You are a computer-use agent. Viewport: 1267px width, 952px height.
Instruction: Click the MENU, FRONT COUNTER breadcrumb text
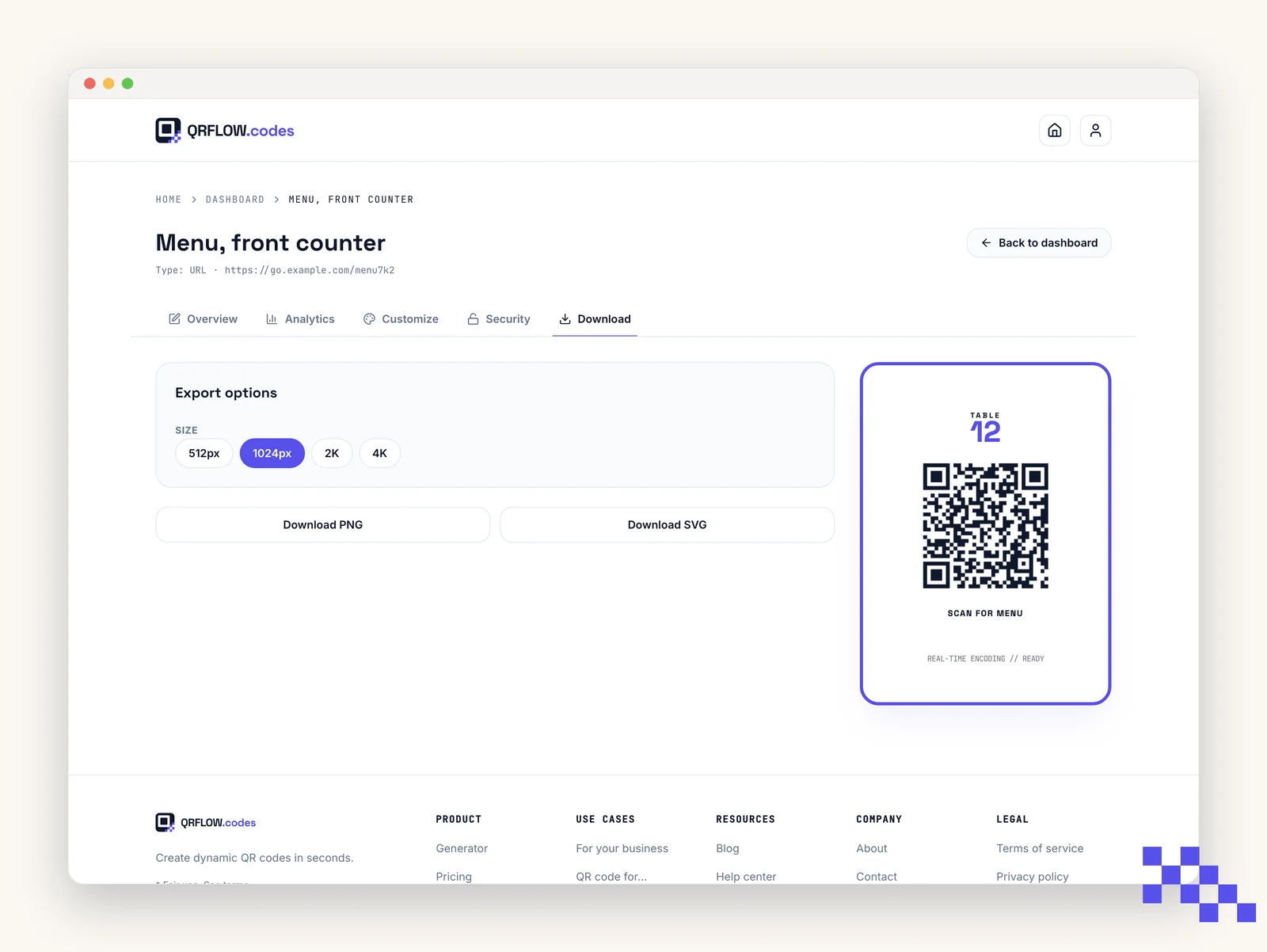tap(351, 200)
